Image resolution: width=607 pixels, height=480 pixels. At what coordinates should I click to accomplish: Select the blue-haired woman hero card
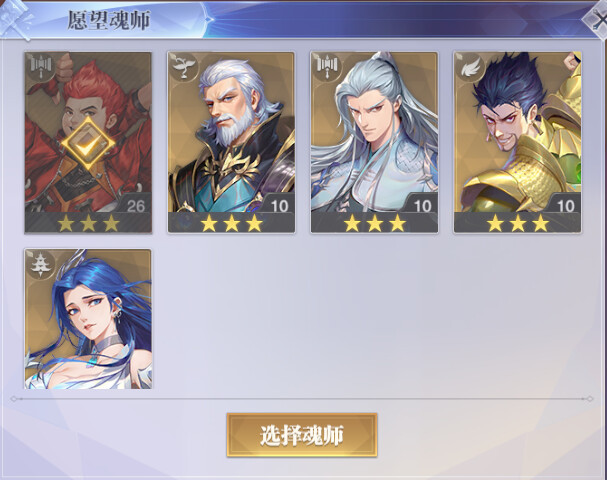(x=88, y=319)
